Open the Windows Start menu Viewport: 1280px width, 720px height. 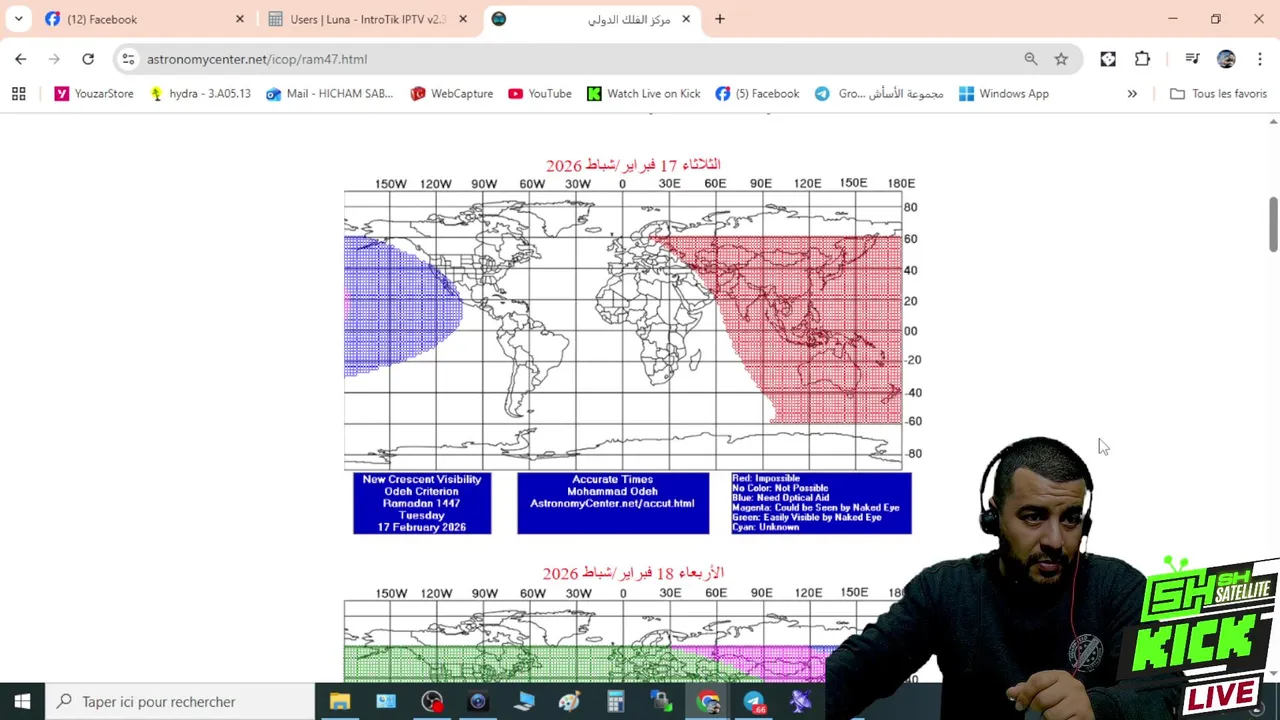pos(22,702)
